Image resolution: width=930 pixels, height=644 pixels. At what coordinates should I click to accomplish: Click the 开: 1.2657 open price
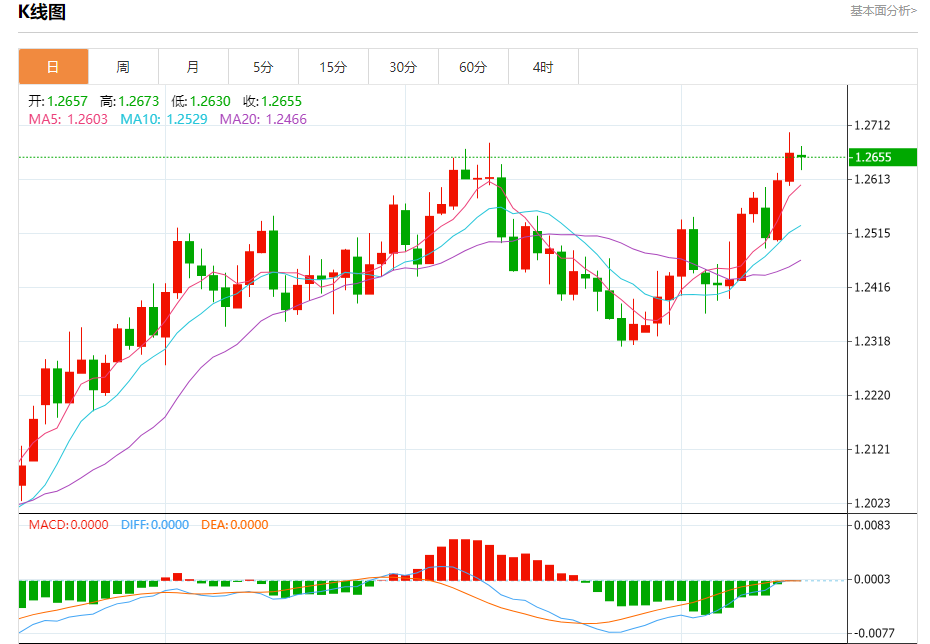[x=58, y=101]
